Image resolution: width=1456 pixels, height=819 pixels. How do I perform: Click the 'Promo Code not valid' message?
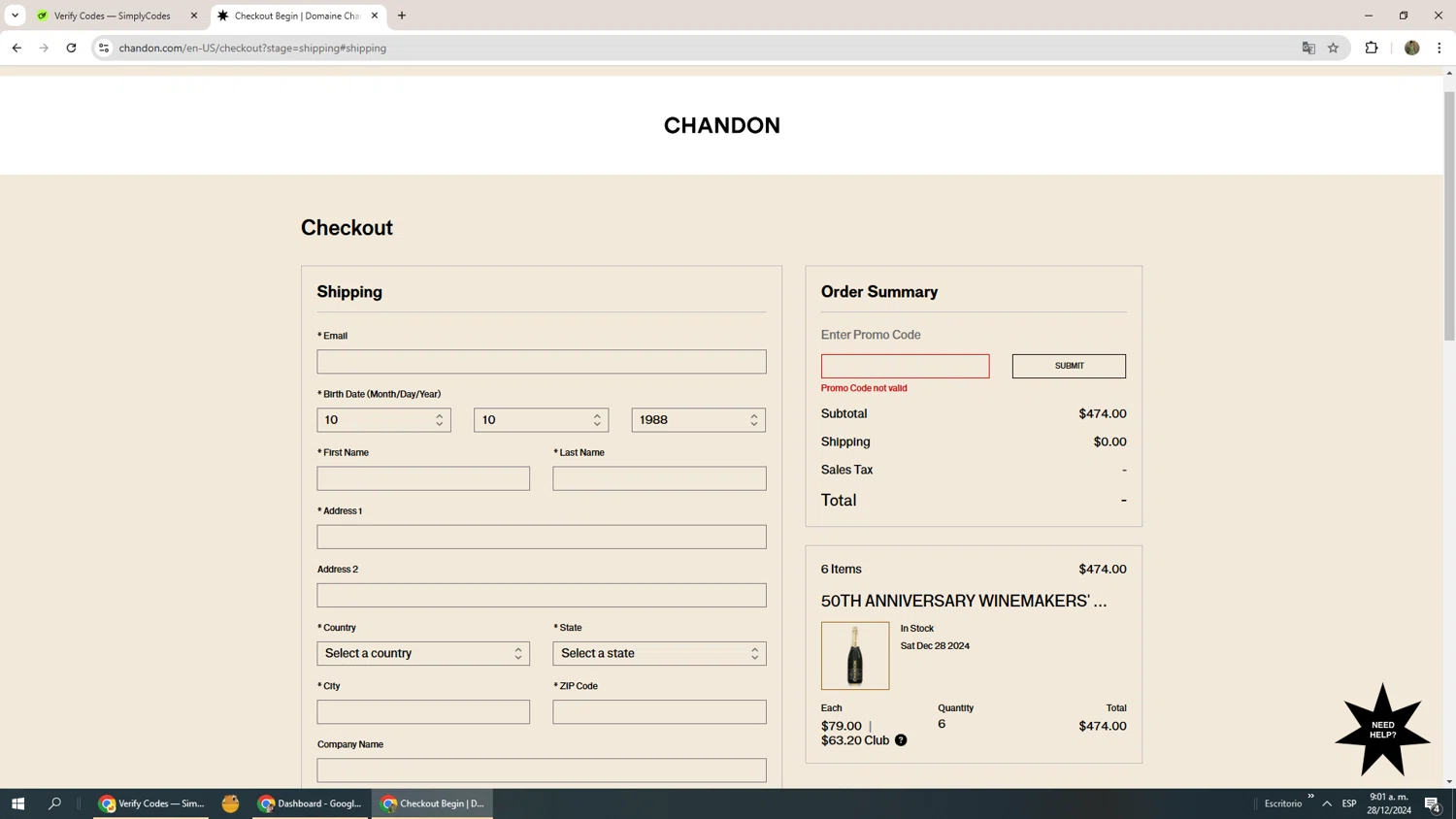864,388
